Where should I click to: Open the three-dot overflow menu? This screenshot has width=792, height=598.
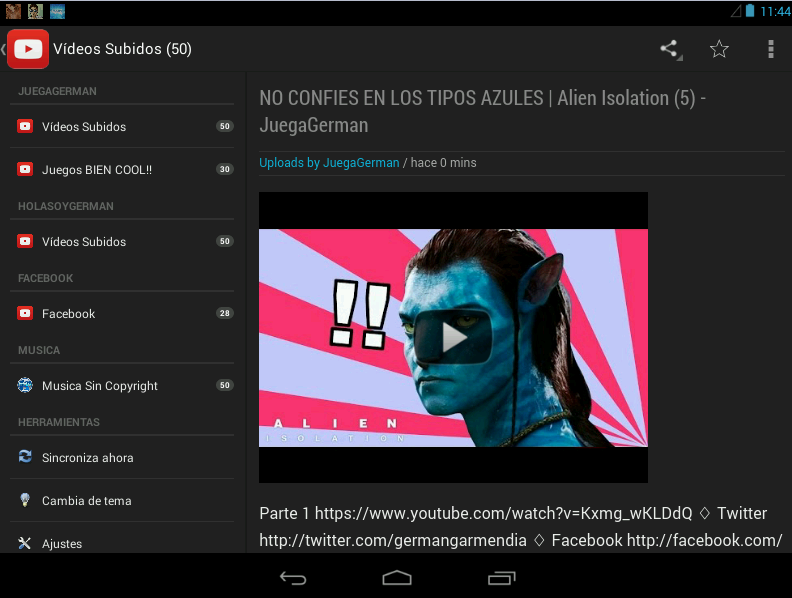tap(770, 49)
